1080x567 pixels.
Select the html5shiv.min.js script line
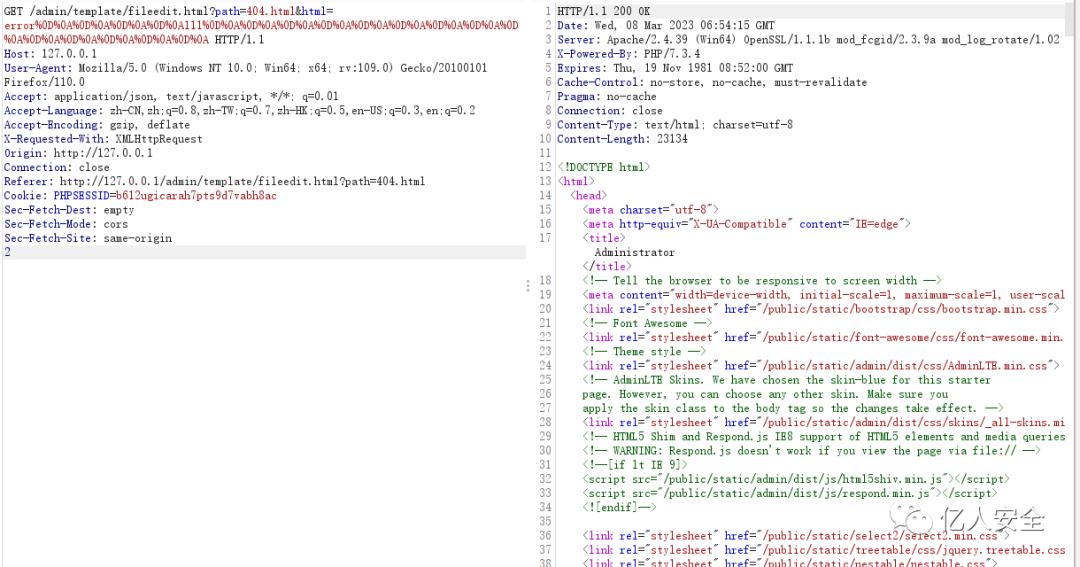(x=796, y=479)
